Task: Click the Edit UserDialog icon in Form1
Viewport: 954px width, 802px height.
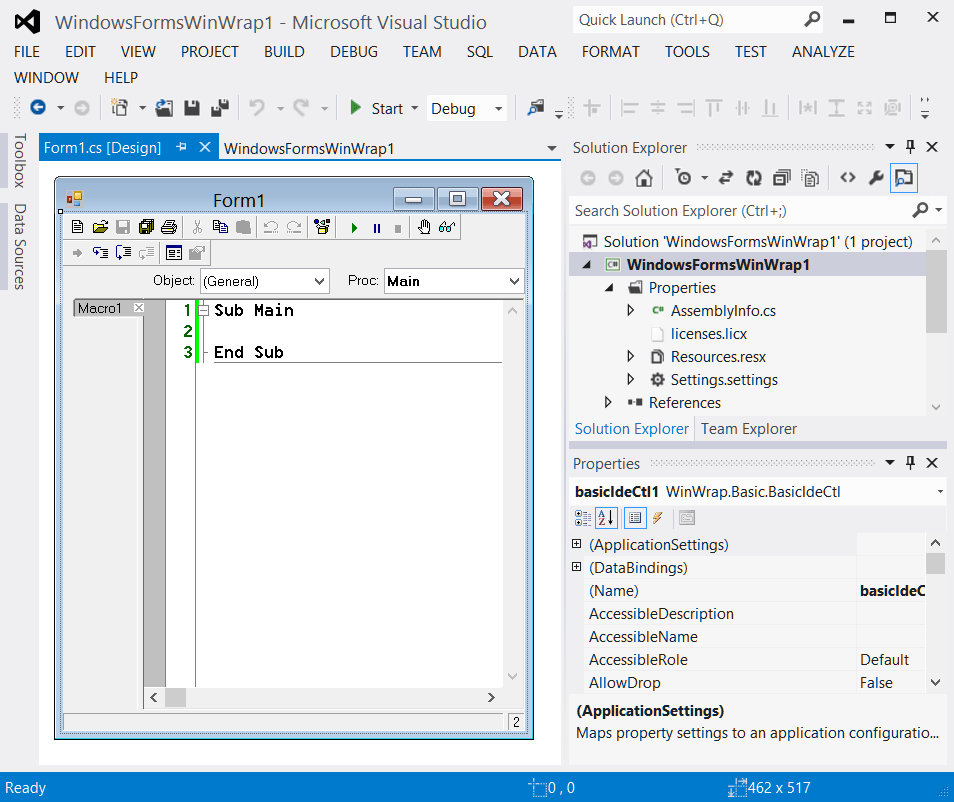Action: coord(174,253)
